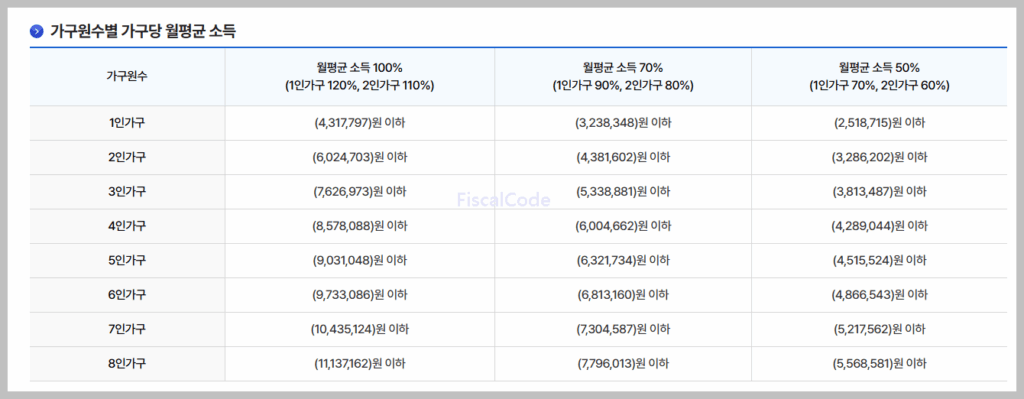Viewport: 1024px width, 399px height.
Task: Select the 4인가구 row label
Action: tap(127, 226)
